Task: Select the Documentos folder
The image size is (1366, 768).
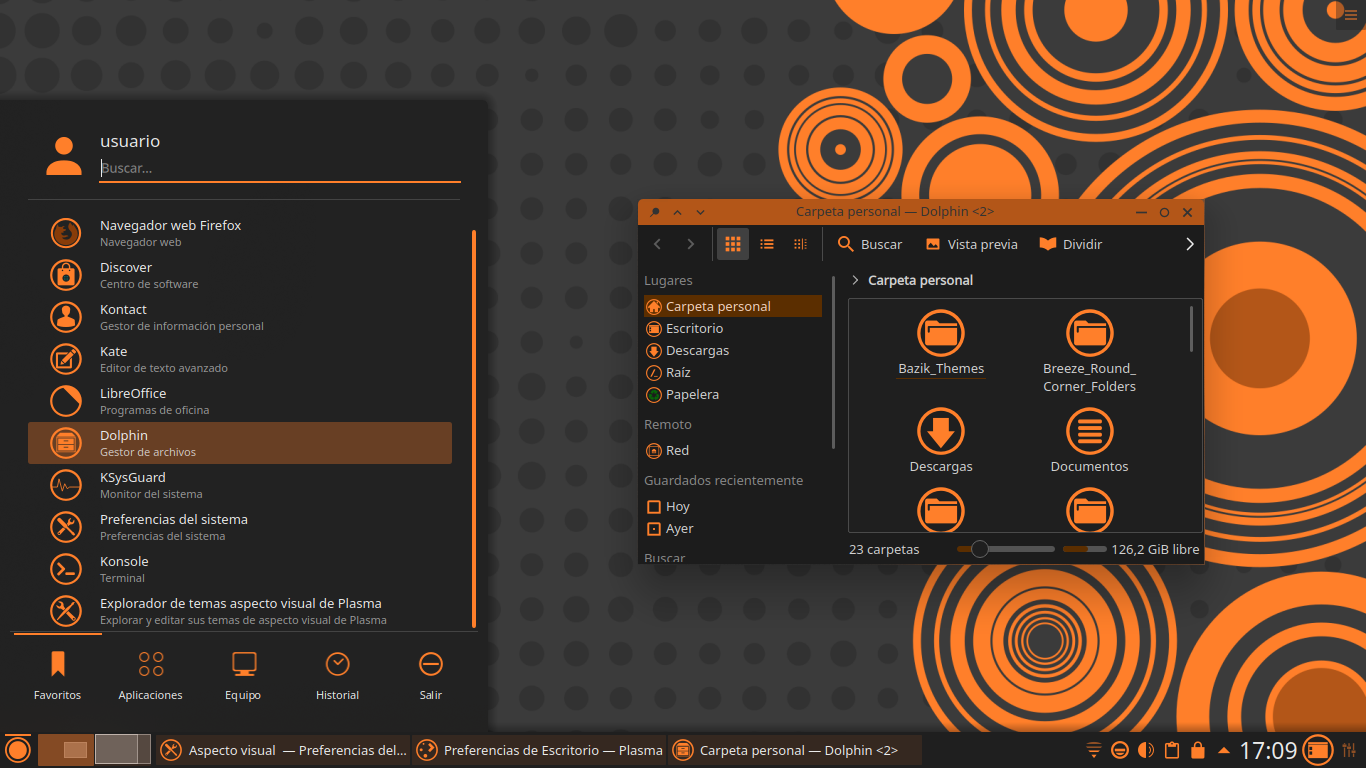Action: [x=1089, y=441]
